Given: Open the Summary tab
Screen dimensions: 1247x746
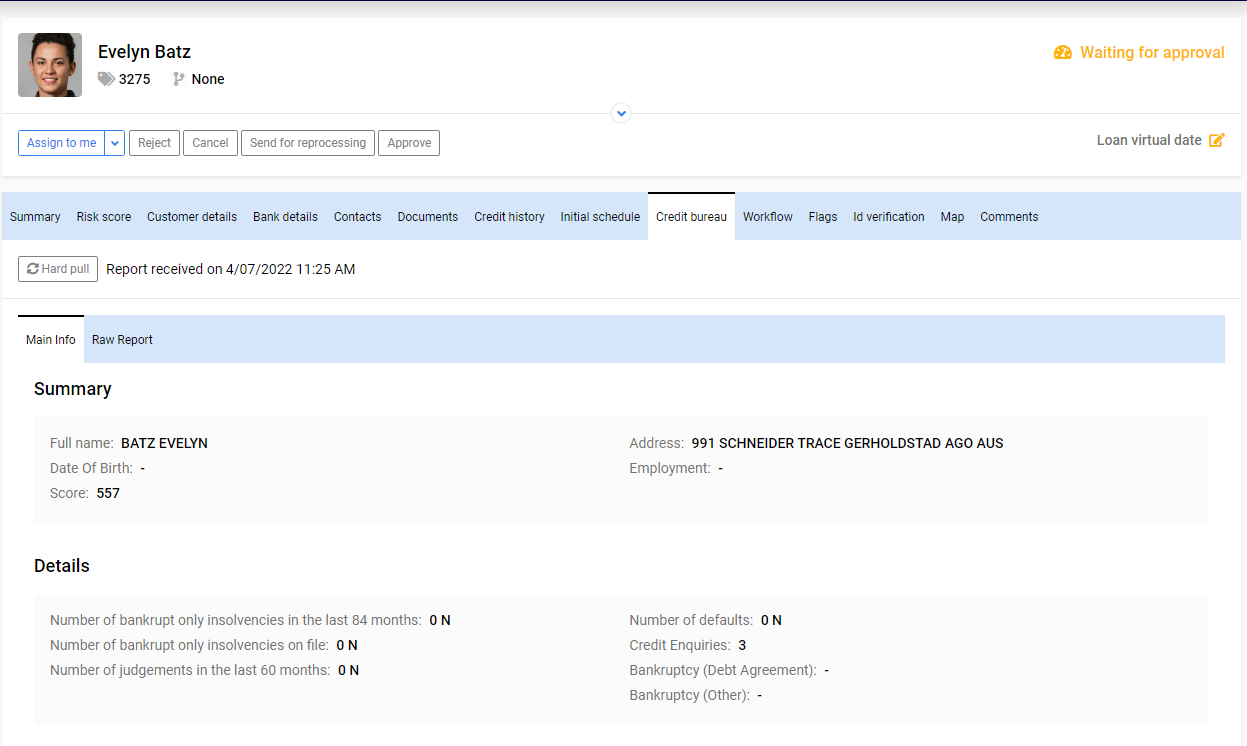Looking at the screenshot, I should pyautogui.click(x=35, y=217).
